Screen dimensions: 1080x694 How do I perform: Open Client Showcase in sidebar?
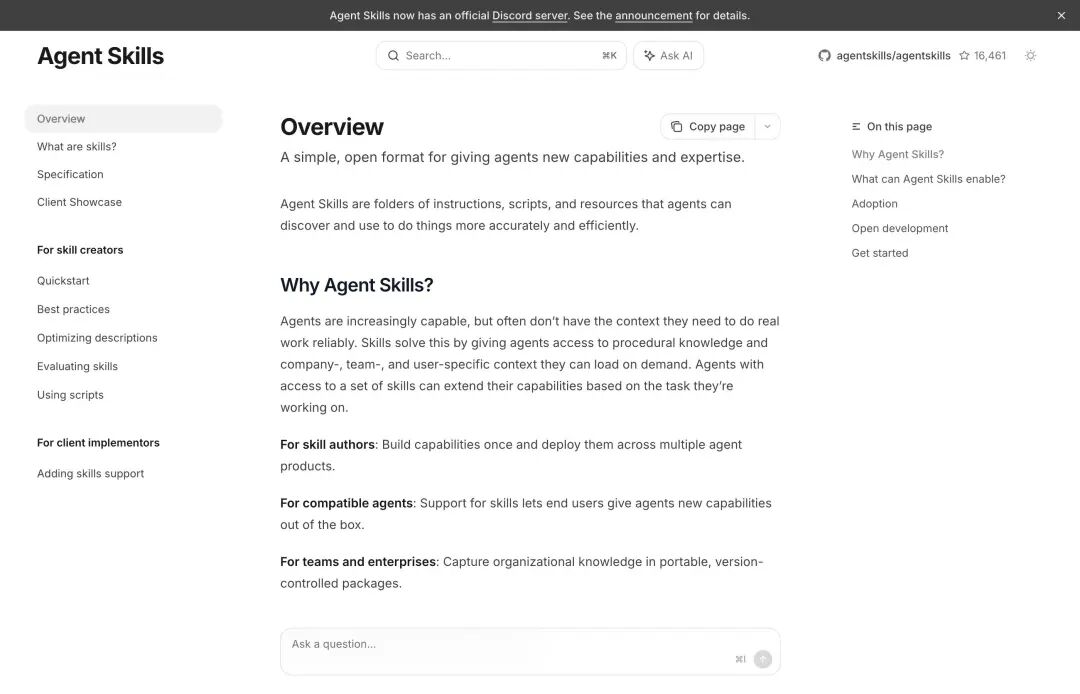tap(79, 202)
